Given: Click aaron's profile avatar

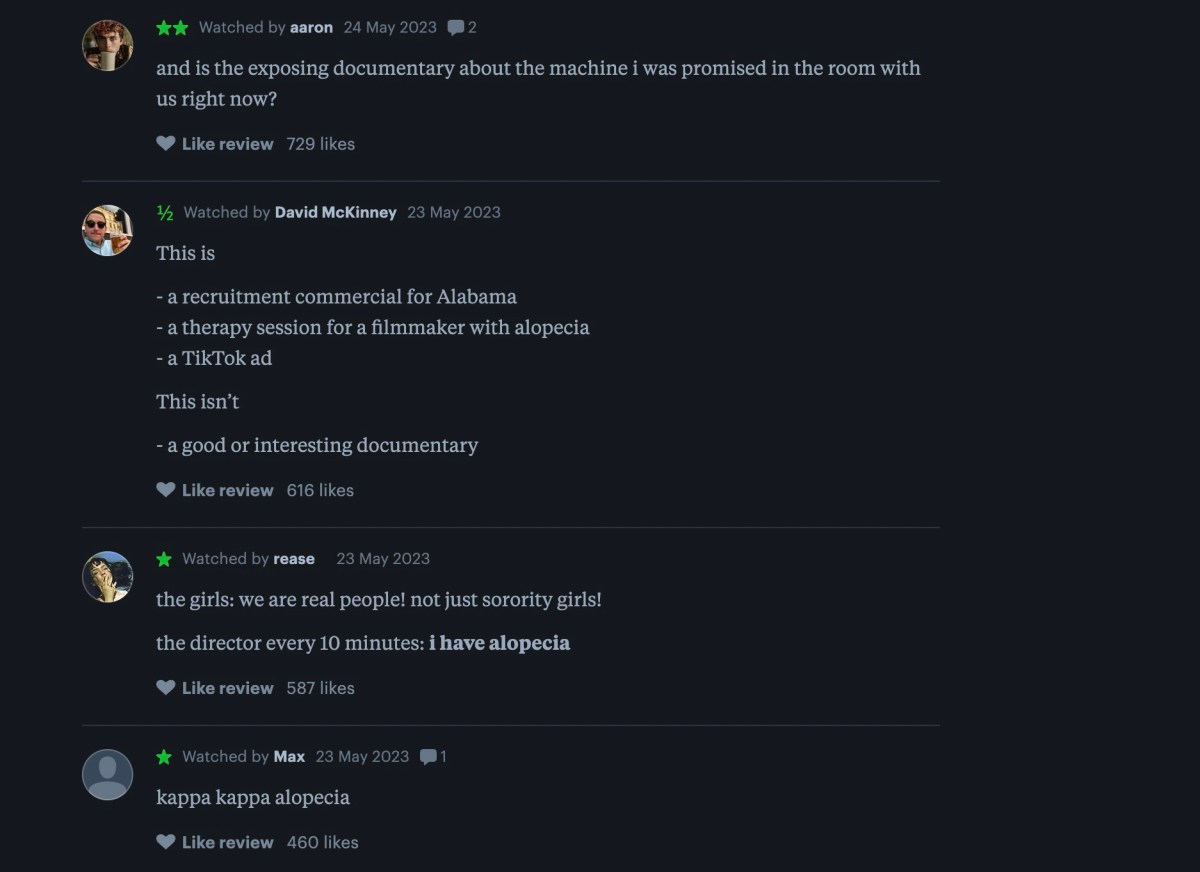Looking at the screenshot, I should [x=106, y=44].
